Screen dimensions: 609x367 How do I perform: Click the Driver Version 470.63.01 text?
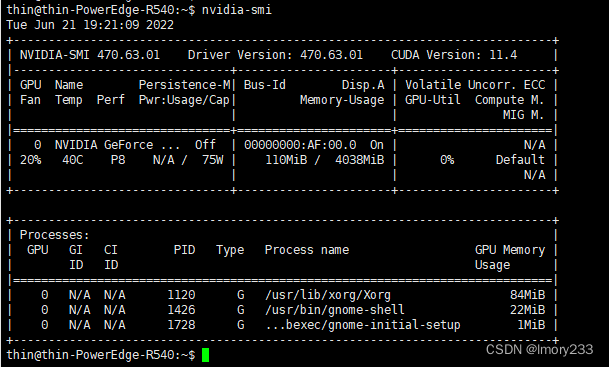pyautogui.click(x=275, y=55)
